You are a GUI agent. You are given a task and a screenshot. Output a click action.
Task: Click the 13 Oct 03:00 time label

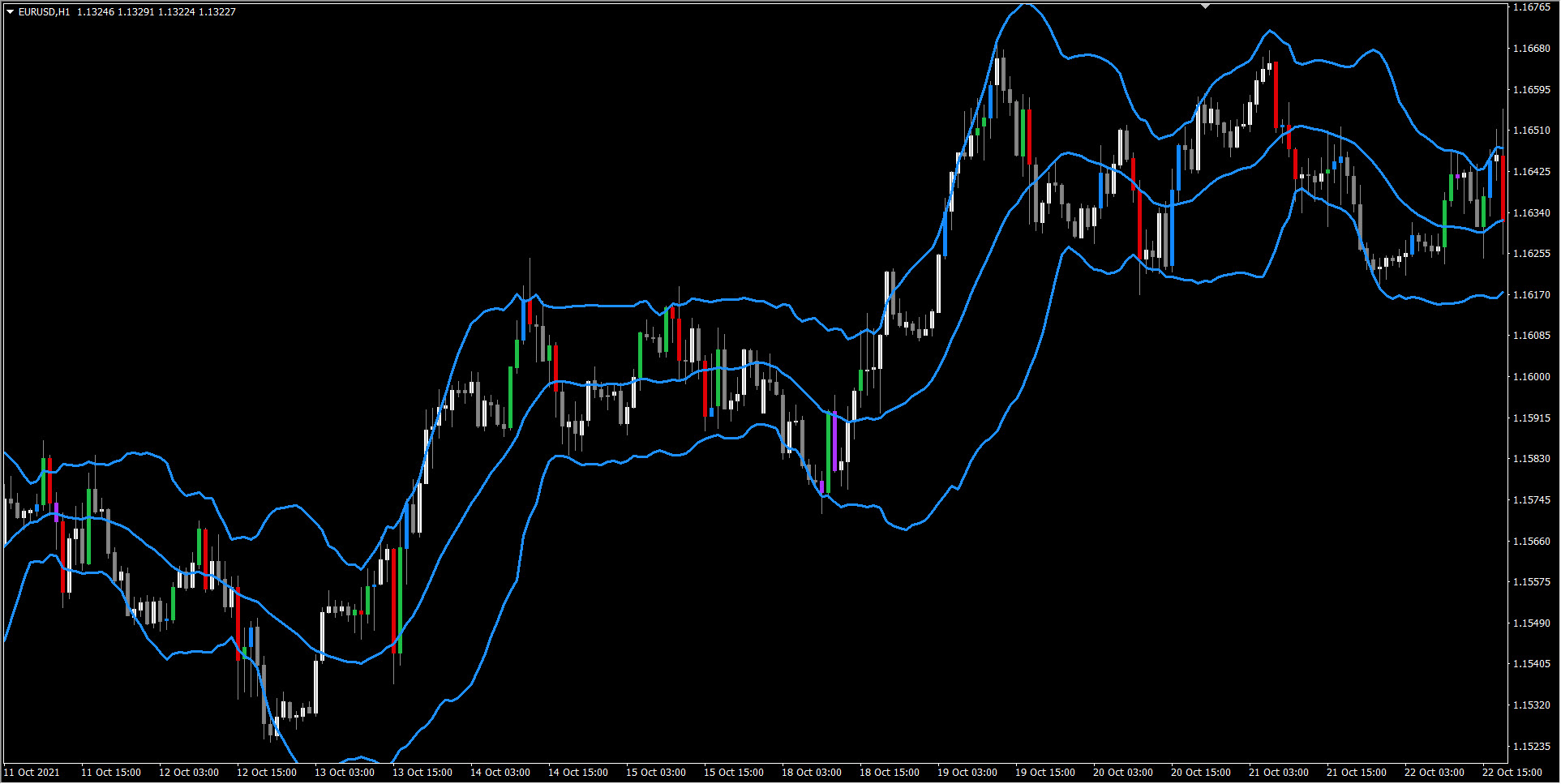point(345,773)
